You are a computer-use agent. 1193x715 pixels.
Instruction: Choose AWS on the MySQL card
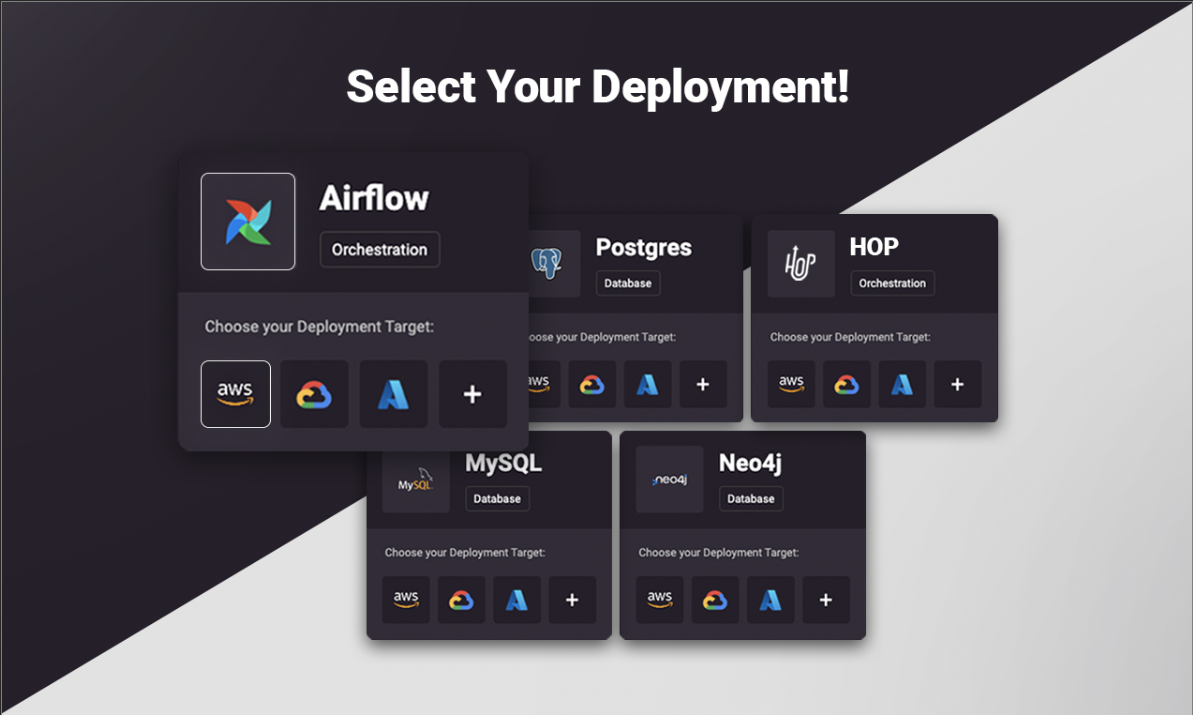point(406,599)
